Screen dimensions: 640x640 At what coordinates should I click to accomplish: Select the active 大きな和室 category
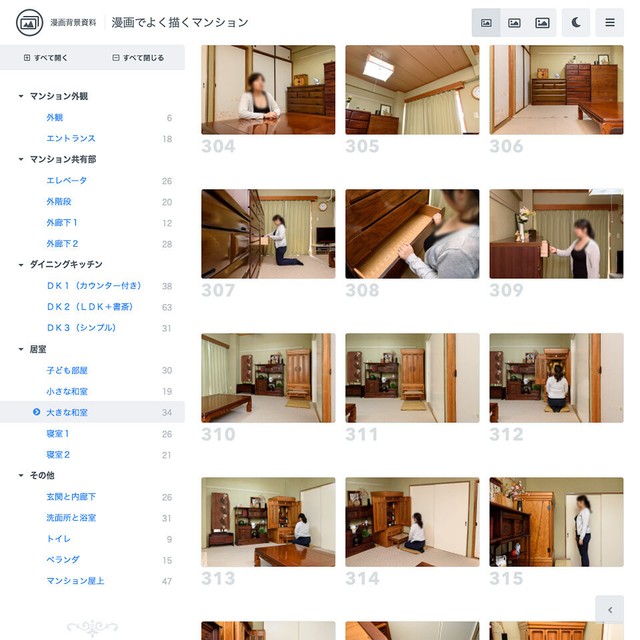pyautogui.click(x=92, y=412)
